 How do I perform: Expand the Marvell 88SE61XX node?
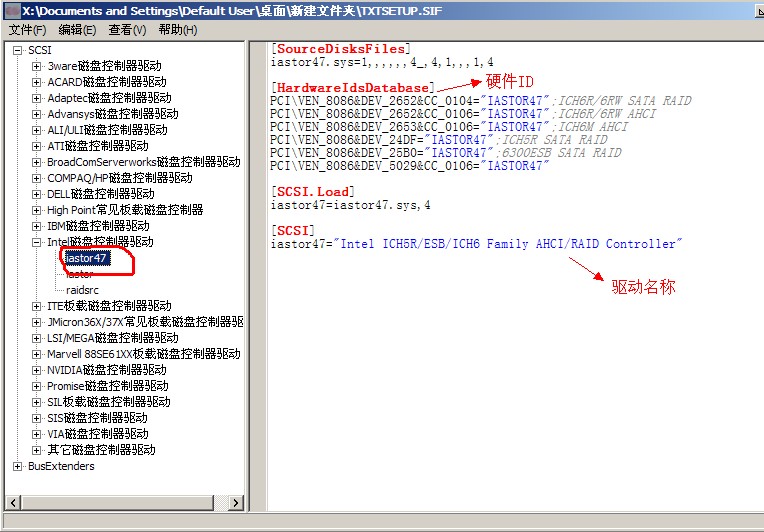pos(37,354)
